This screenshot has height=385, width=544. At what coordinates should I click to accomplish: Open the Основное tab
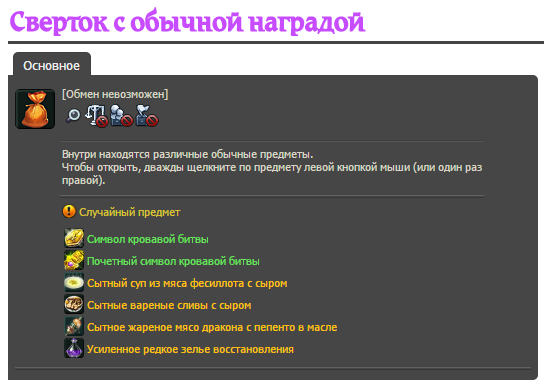[x=52, y=65]
